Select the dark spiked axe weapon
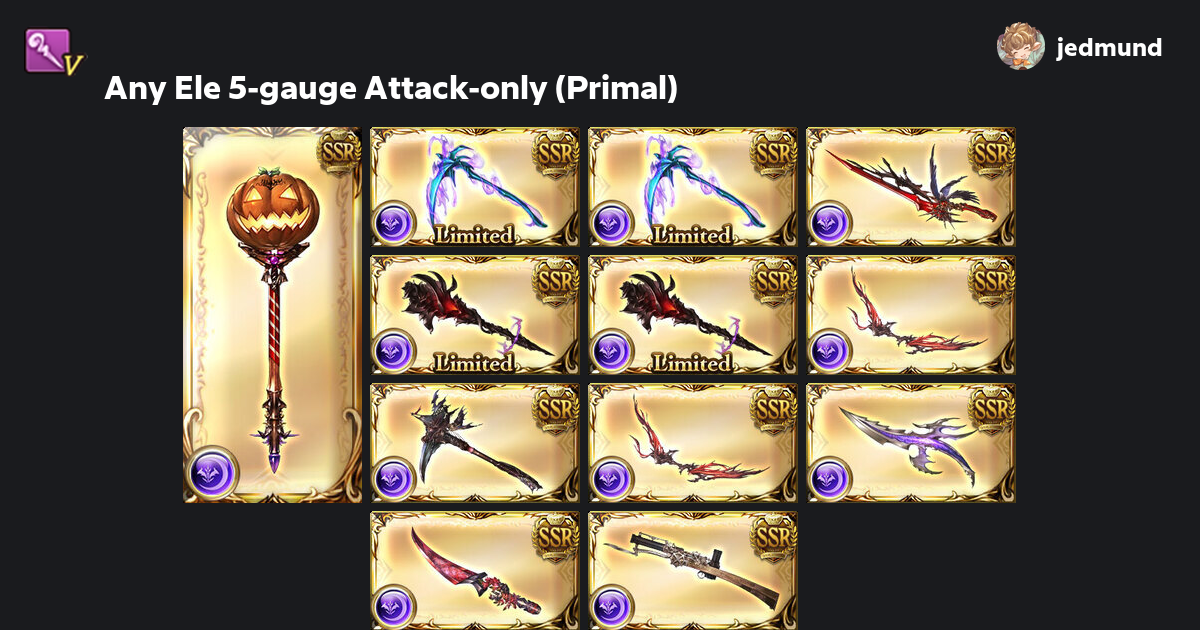1200x630 pixels. pyautogui.click(x=475, y=443)
